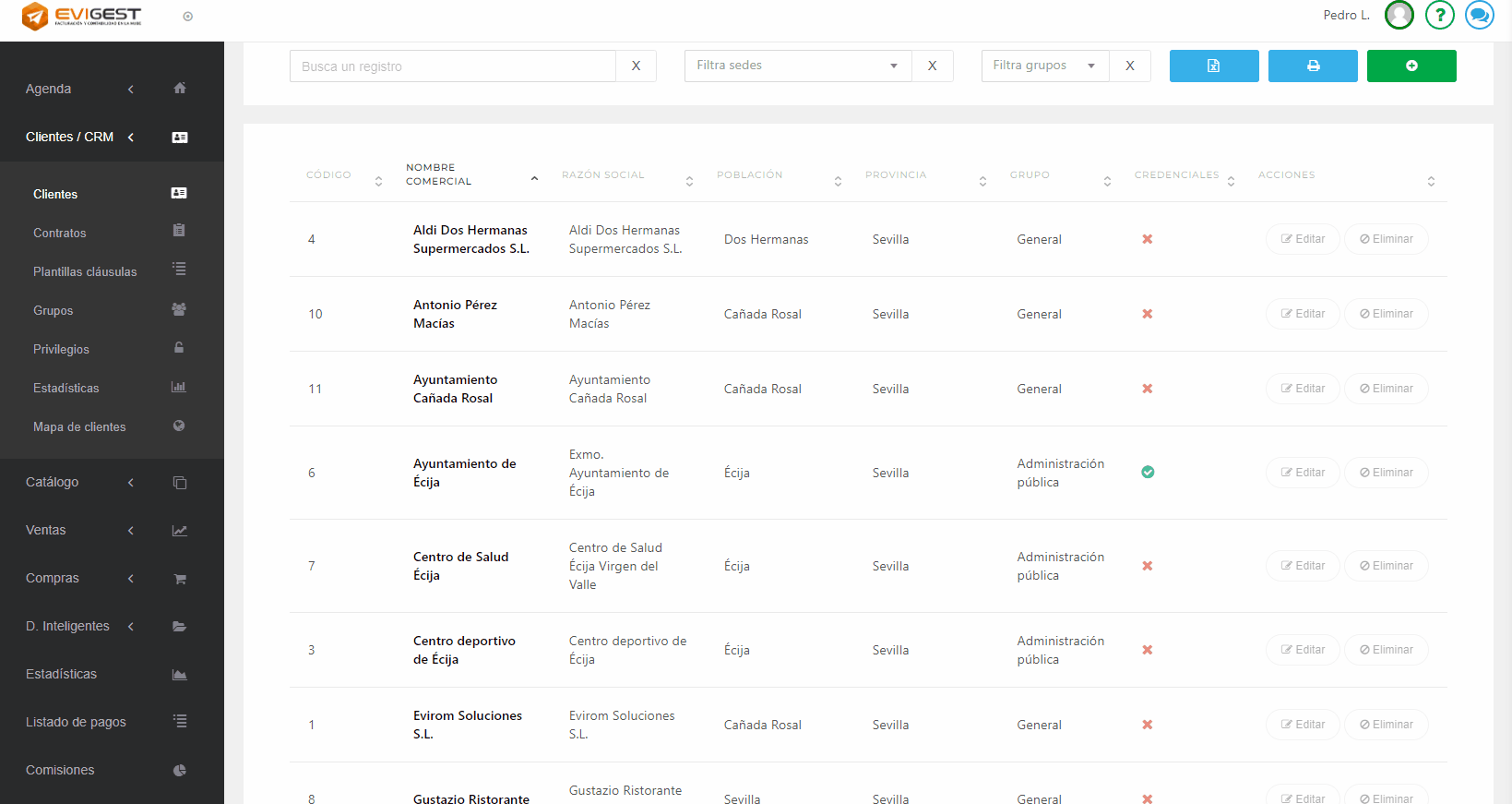Export the client list to Excel

coord(1213,66)
